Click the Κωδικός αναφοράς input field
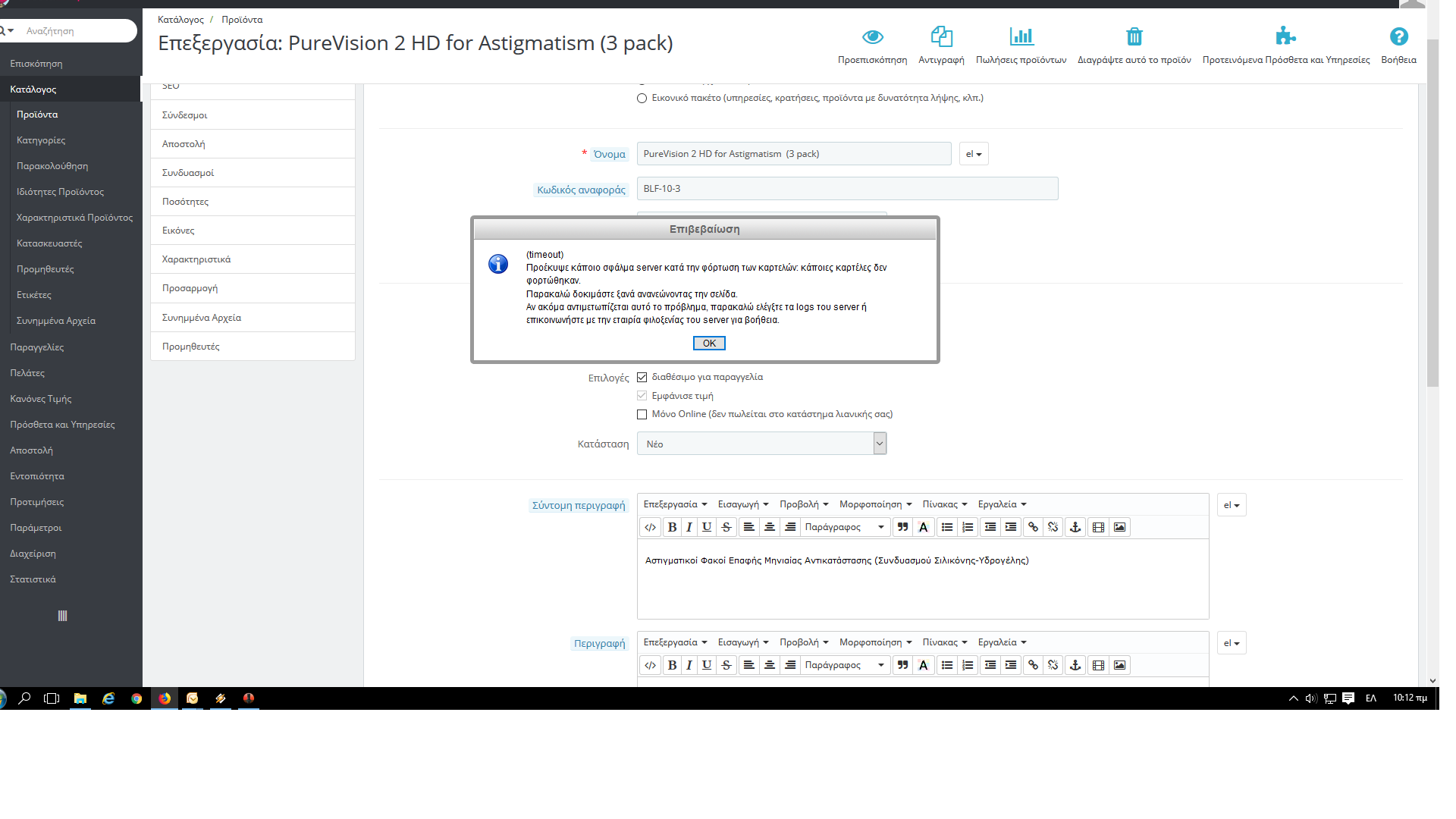Viewport: 1456px width, 819px height. (847, 189)
